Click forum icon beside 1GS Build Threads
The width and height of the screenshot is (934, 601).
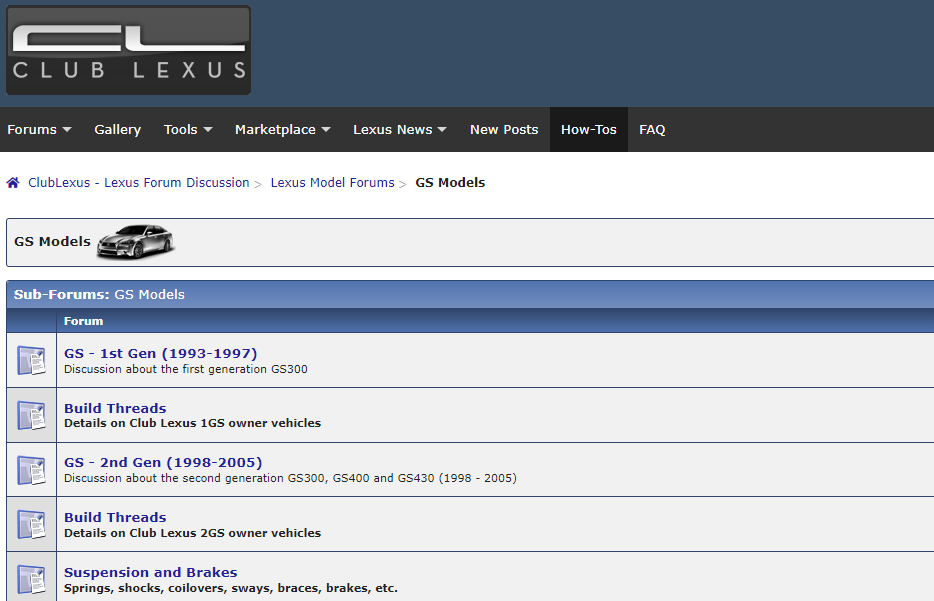(32, 415)
